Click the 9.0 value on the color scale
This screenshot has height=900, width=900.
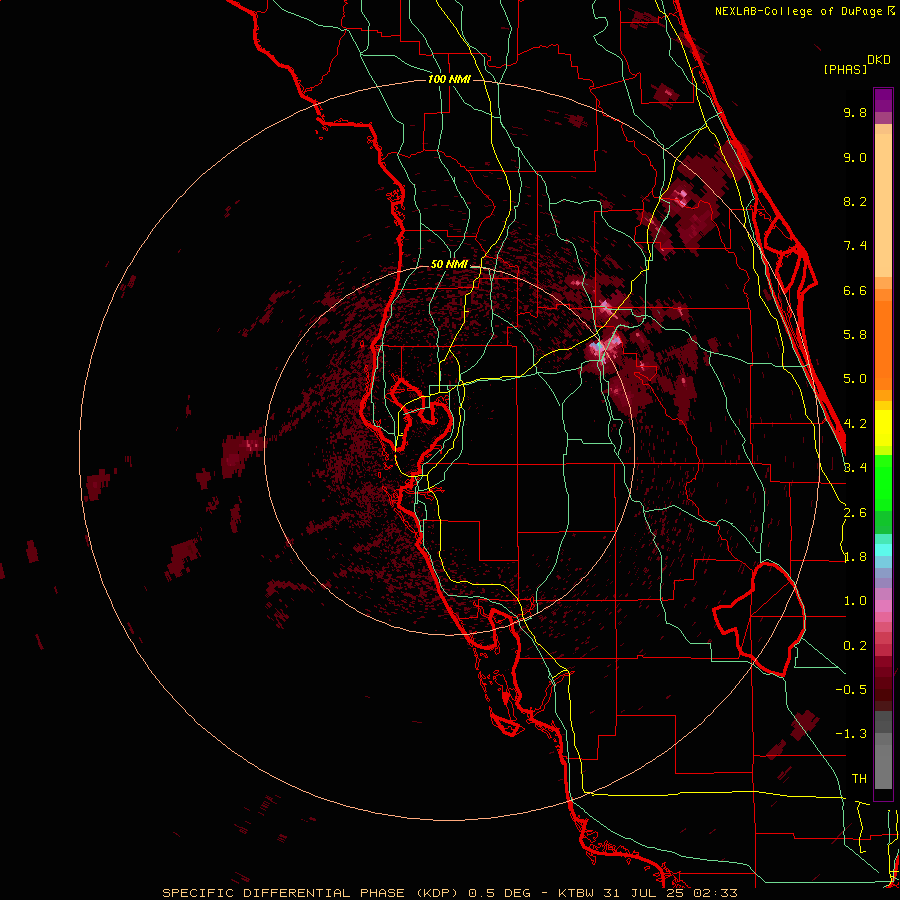click(855, 157)
